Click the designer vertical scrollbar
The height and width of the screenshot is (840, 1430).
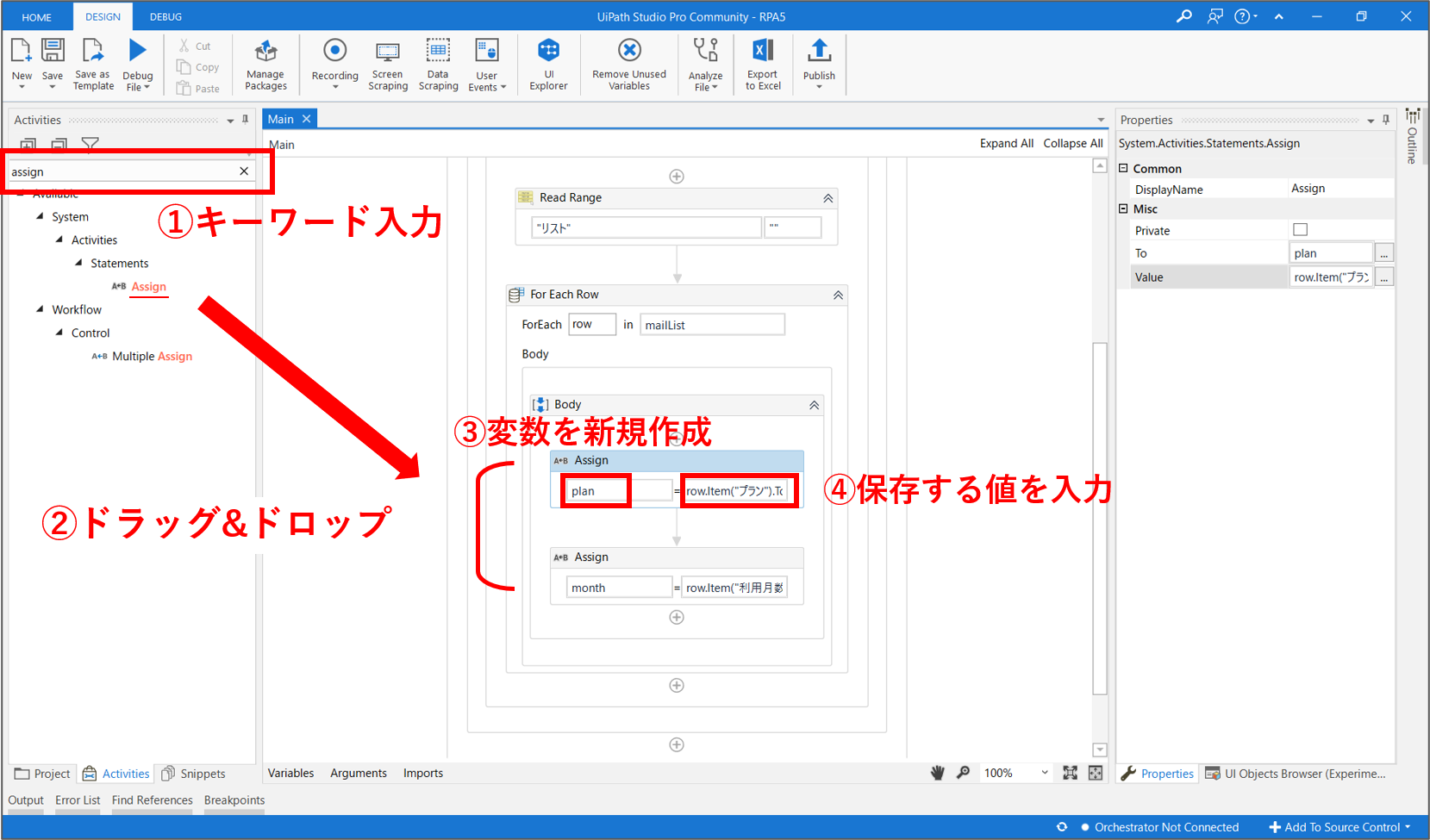coord(1099,517)
